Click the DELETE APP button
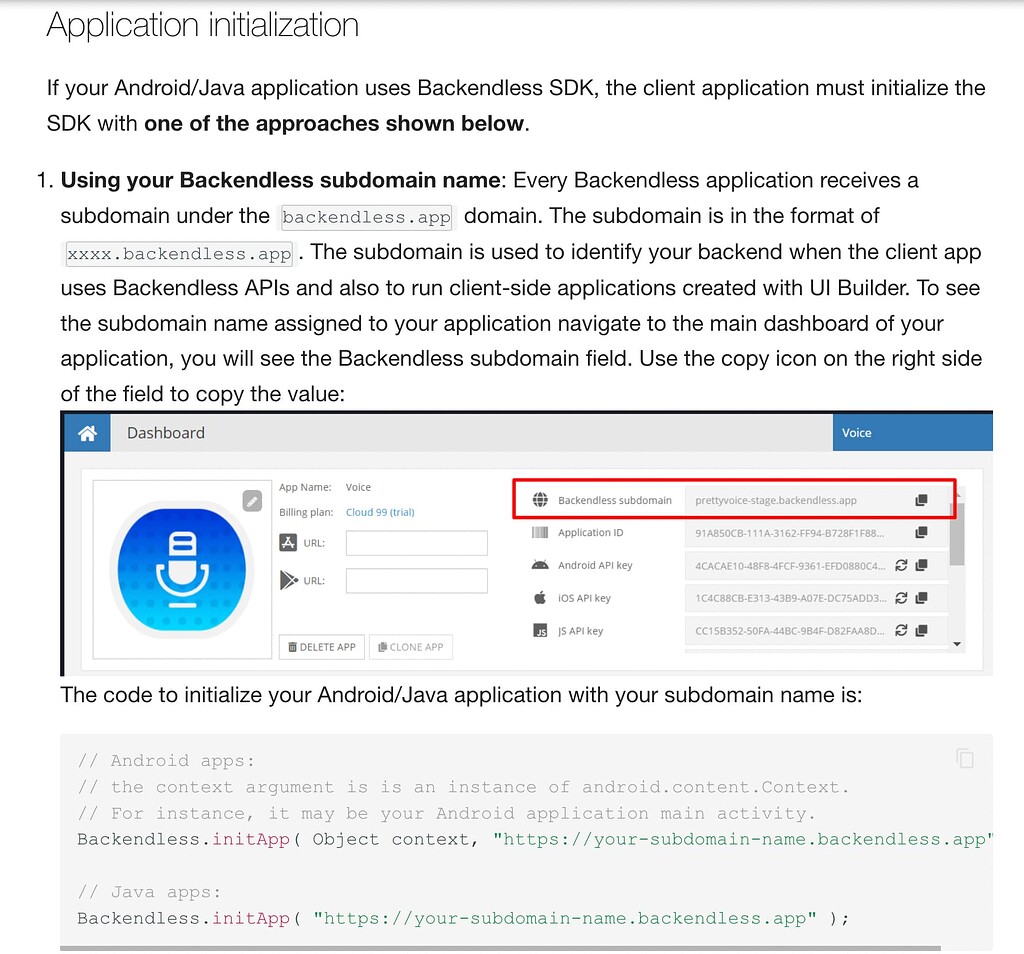The width and height of the screenshot is (1024, 954). point(321,647)
